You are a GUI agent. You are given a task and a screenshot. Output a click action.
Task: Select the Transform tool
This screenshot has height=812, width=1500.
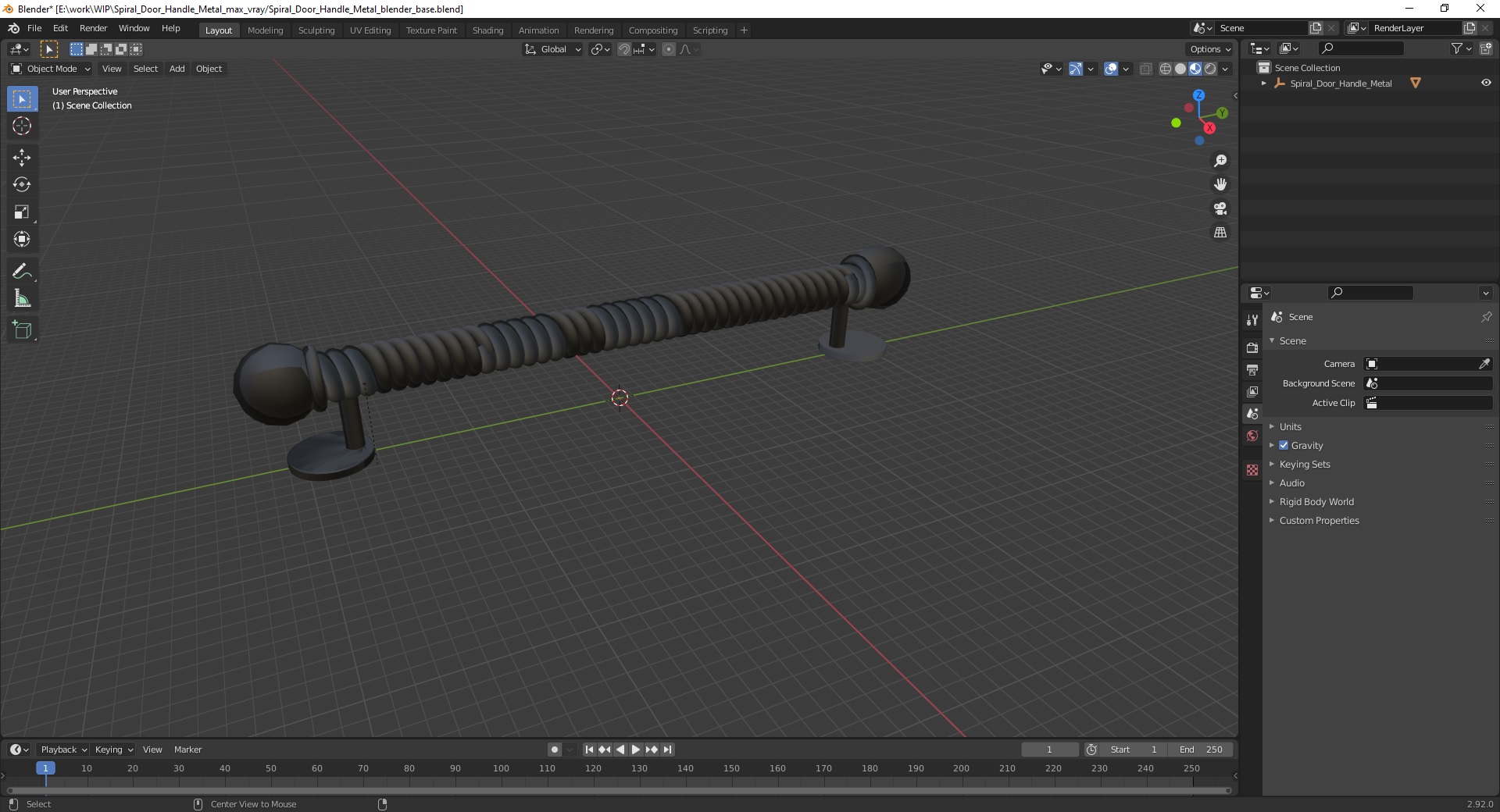point(22,239)
